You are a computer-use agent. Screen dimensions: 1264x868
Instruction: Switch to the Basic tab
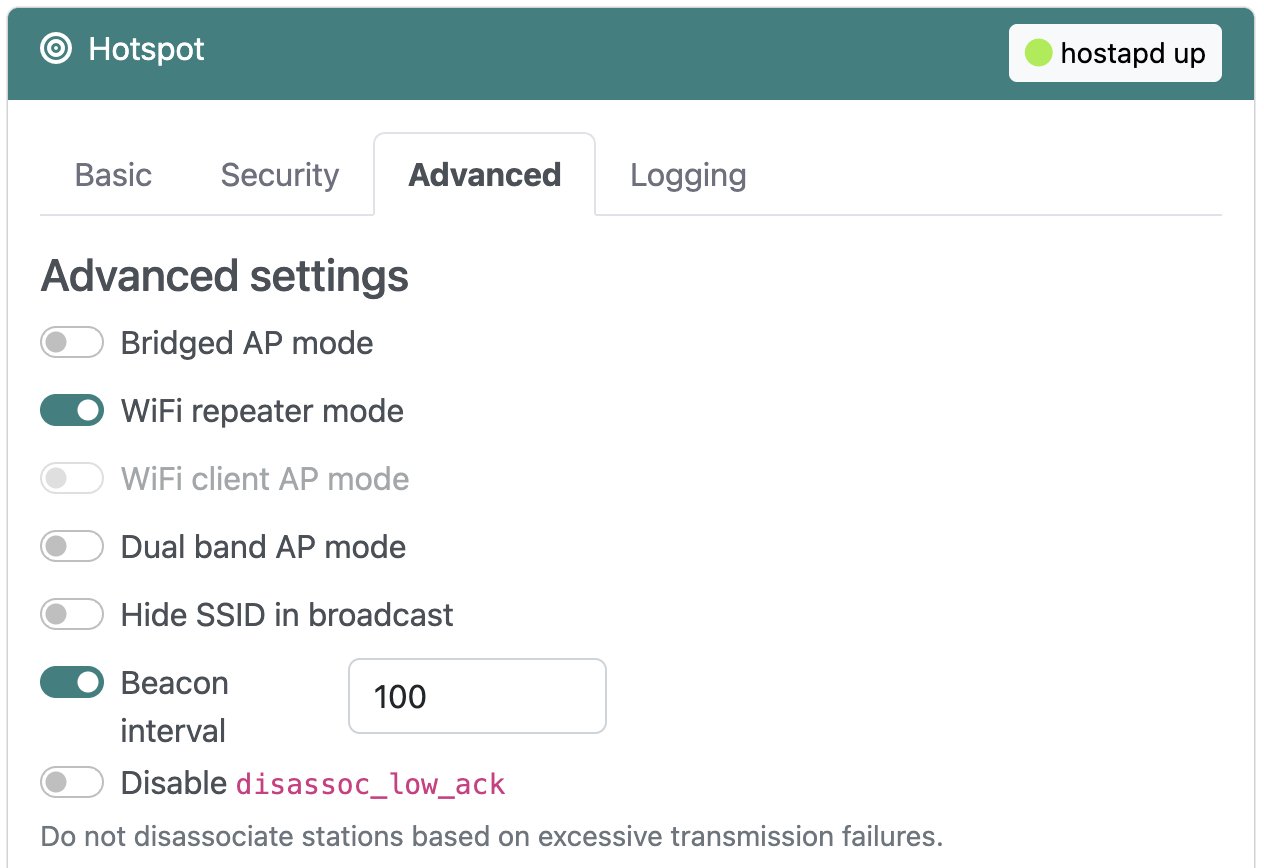113,175
